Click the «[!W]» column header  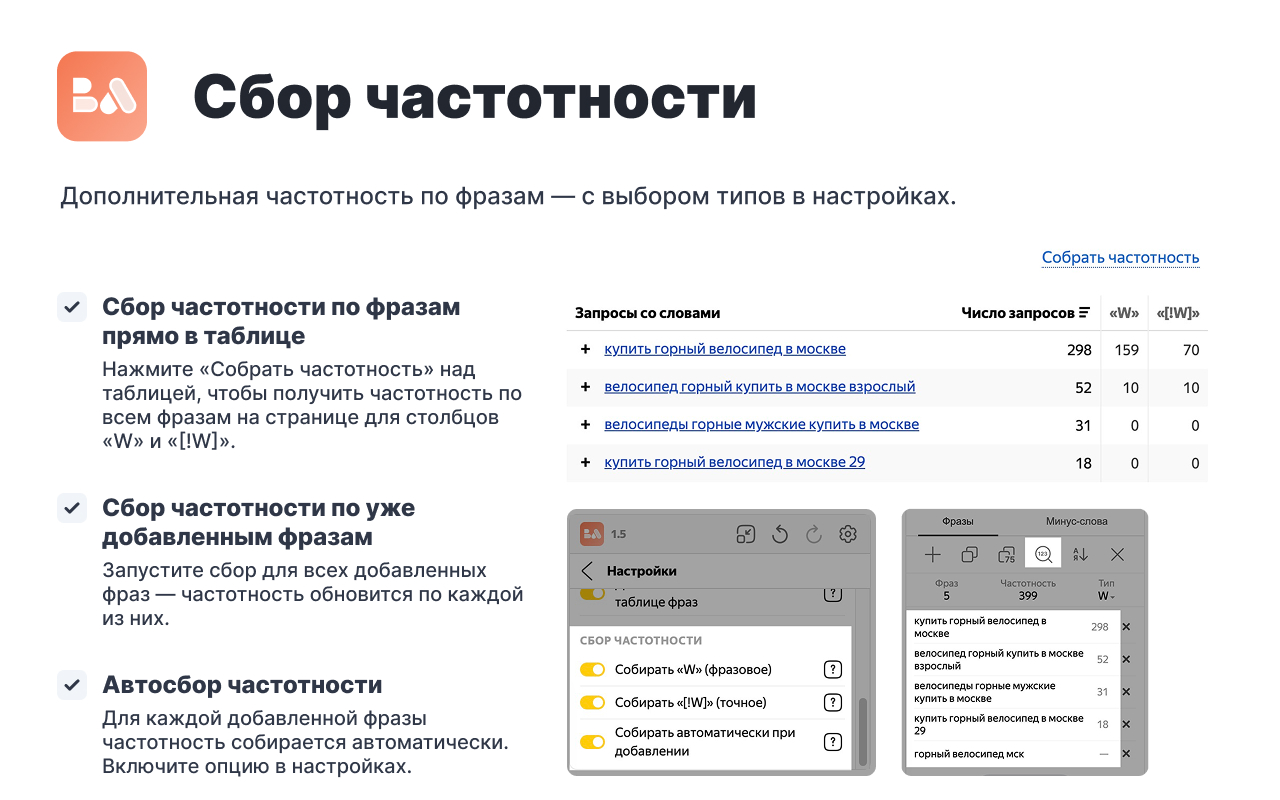click(x=1178, y=313)
